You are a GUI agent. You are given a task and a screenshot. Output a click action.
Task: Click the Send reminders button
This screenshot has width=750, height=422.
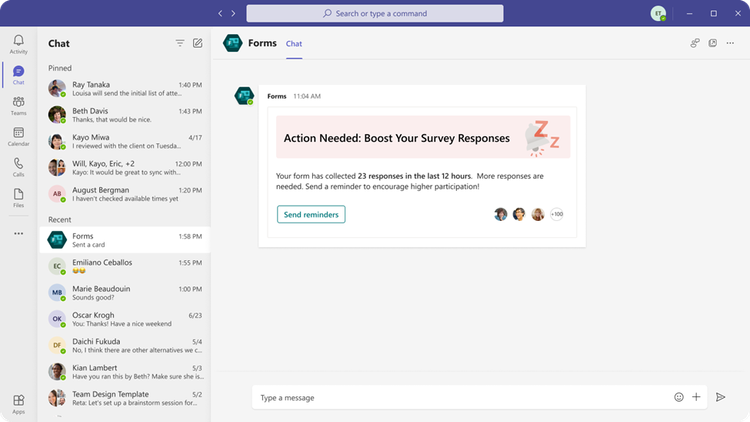coord(311,214)
